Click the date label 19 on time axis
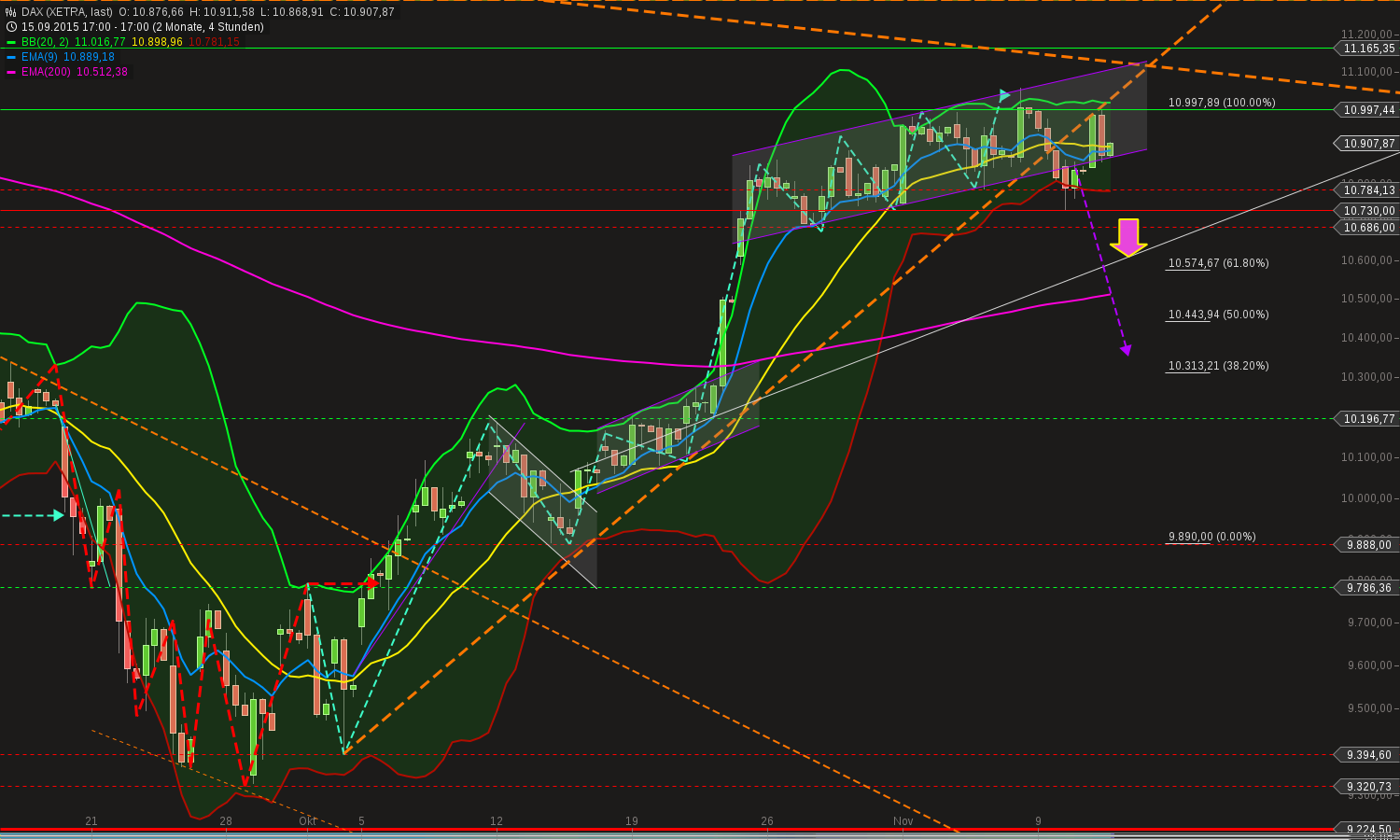 (x=632, y=821)
